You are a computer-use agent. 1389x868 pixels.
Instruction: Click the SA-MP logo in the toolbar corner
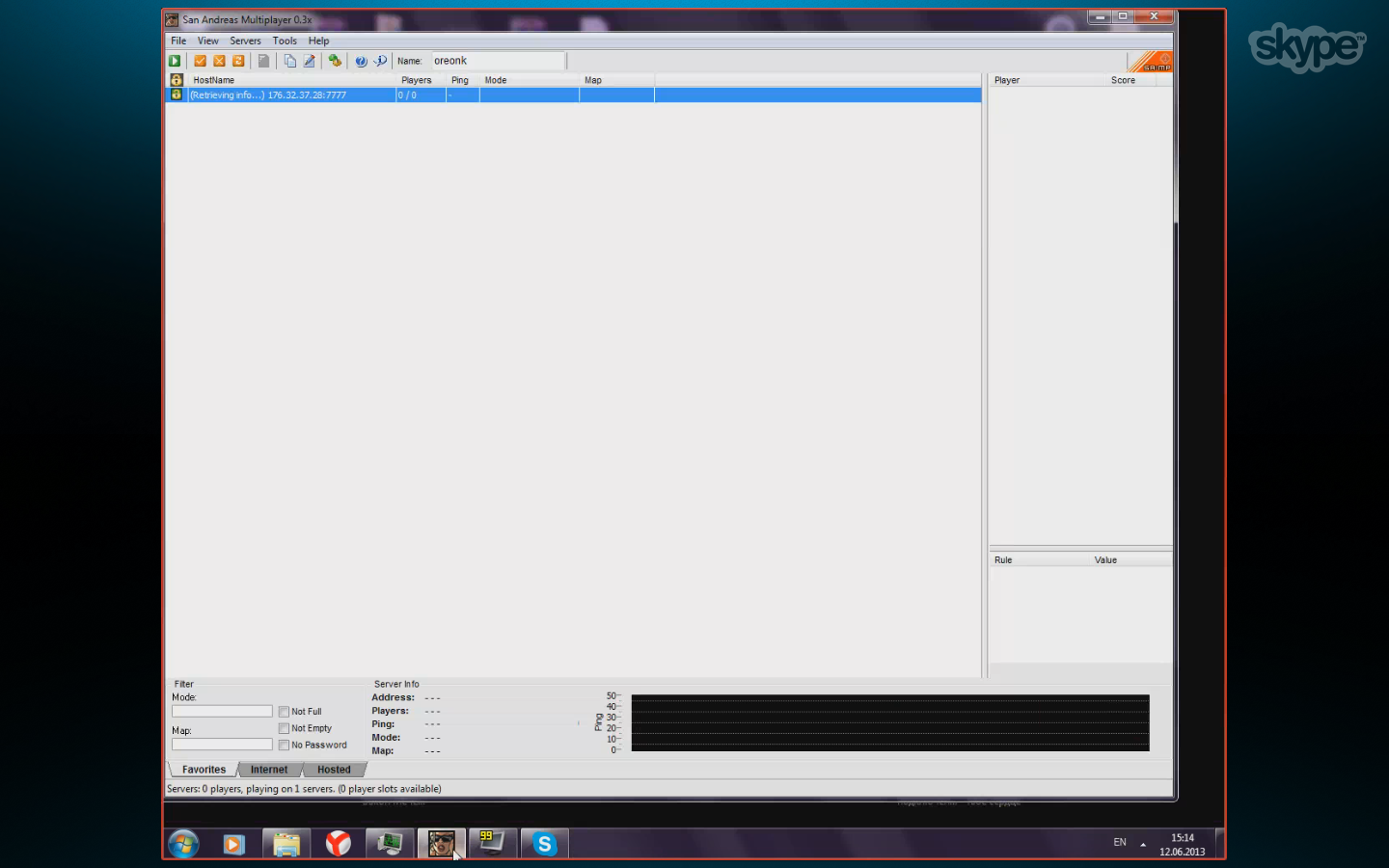[1151, 61]
